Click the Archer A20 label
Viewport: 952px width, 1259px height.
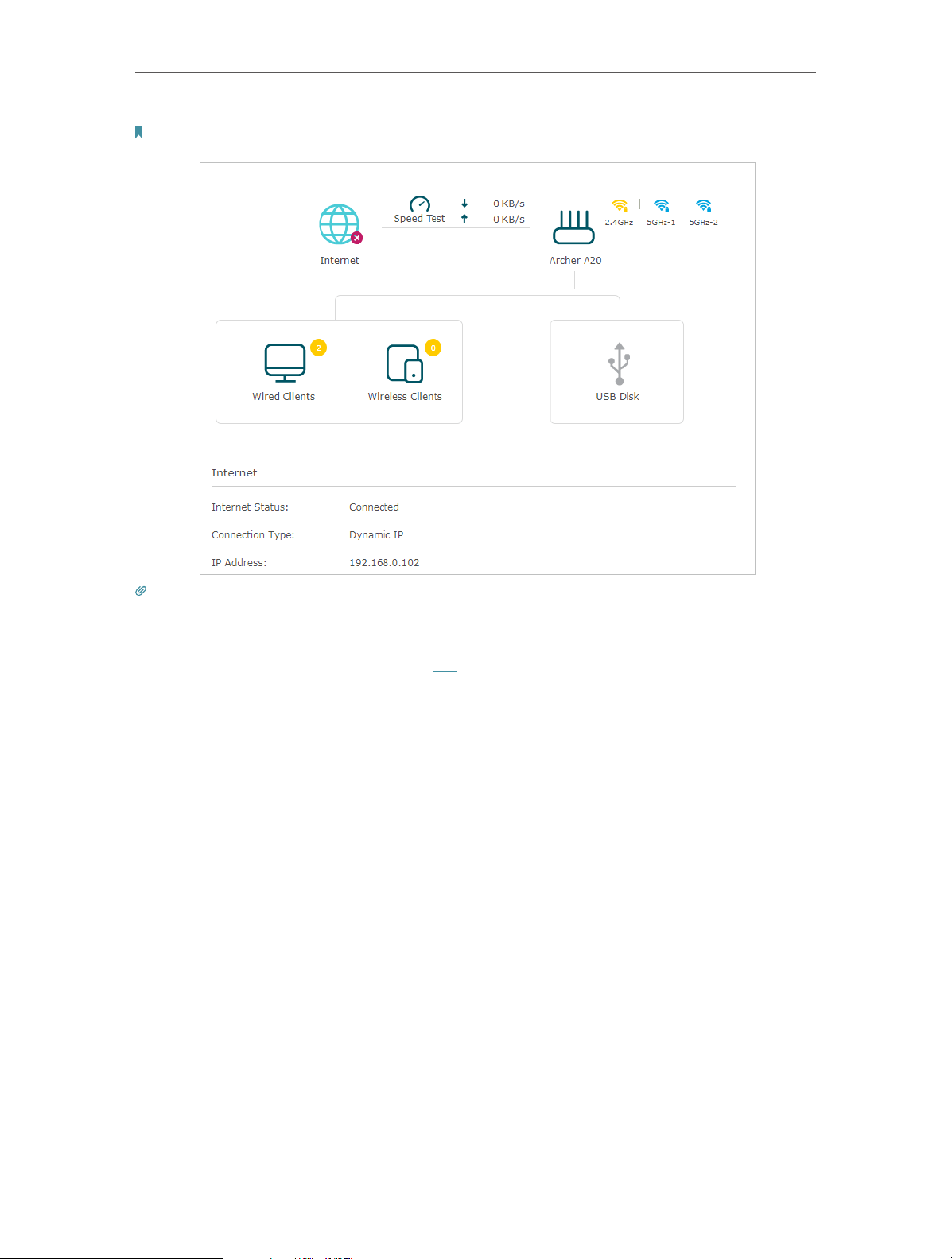click(x=575, y=261)
